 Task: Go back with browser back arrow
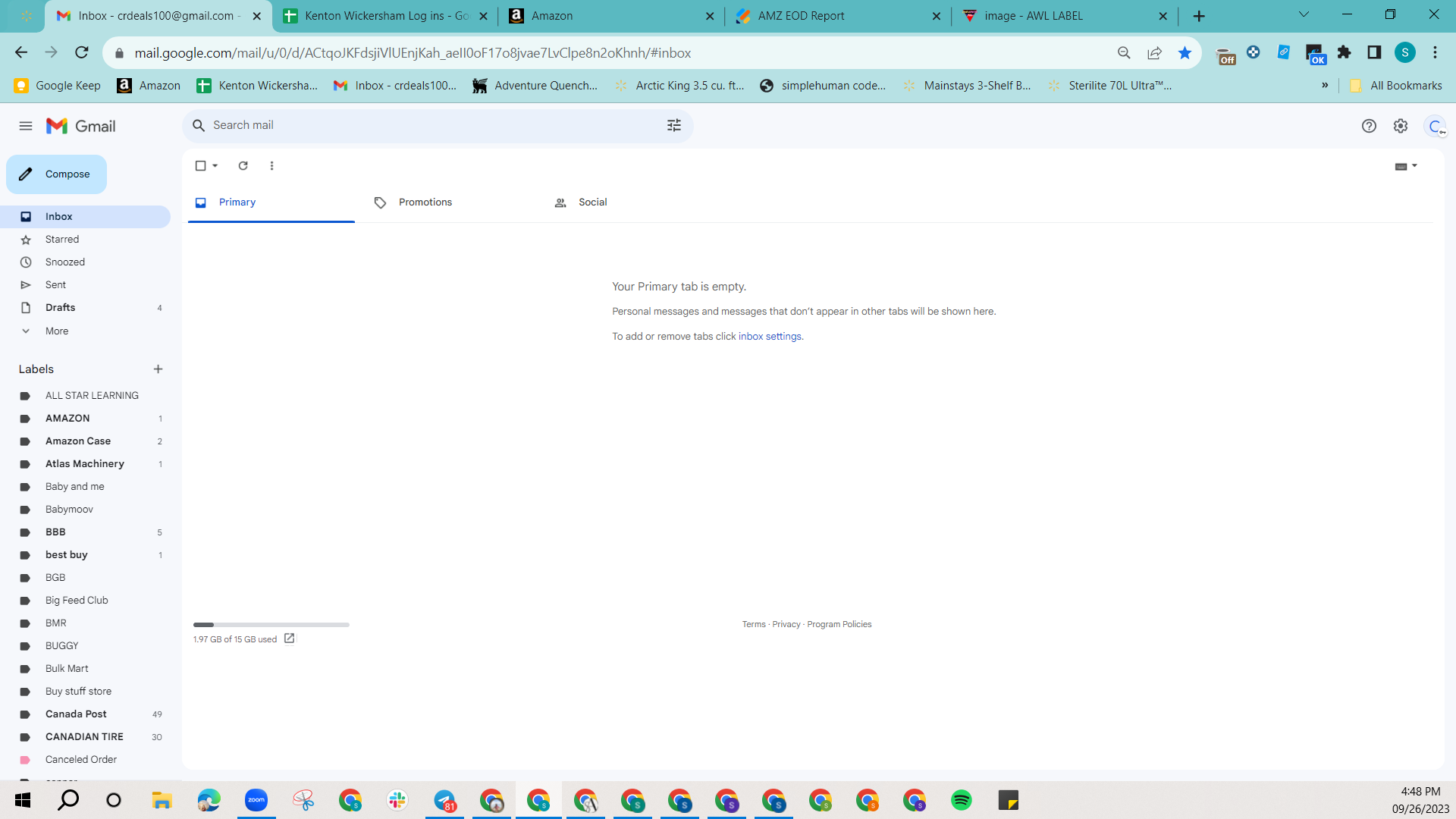coord(21,52)
